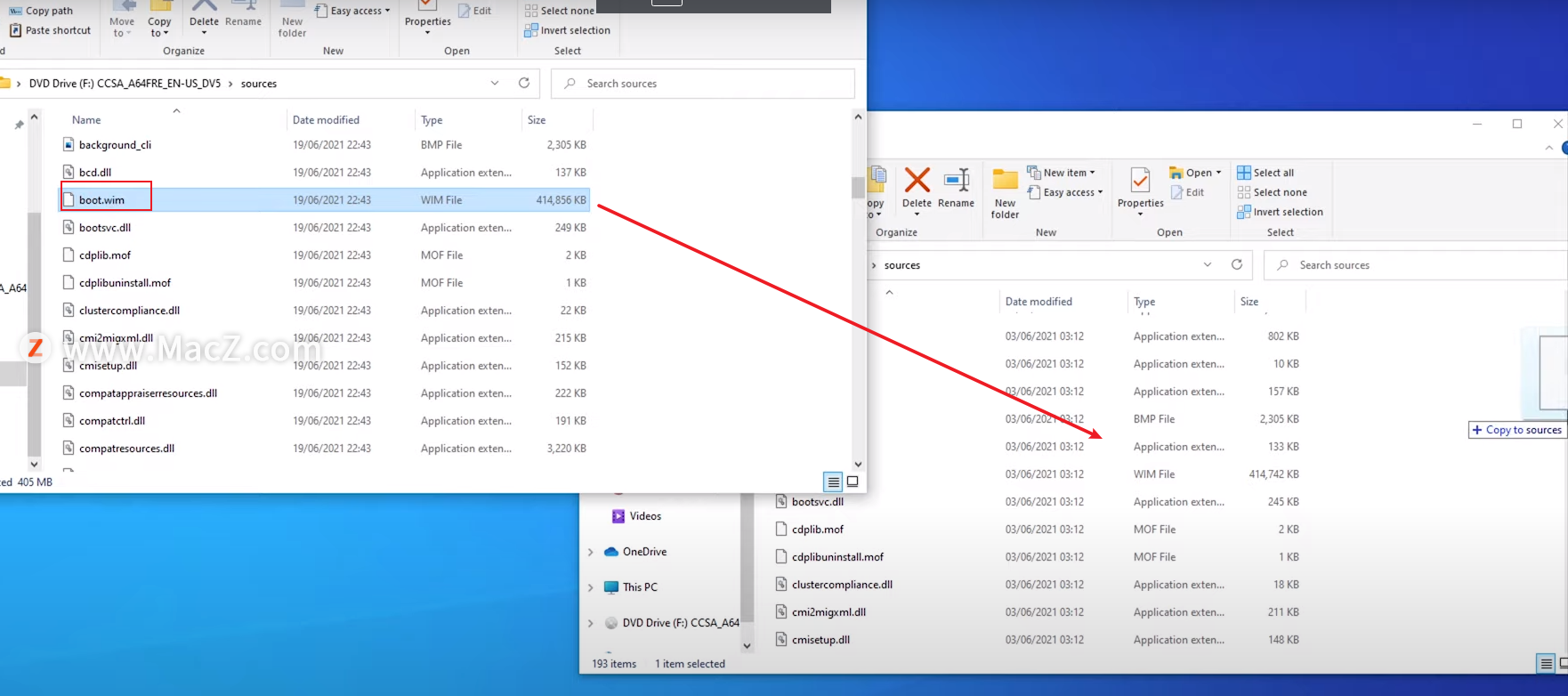
Task: Open Properties in back window ribbon
Action: point(1140,190)
